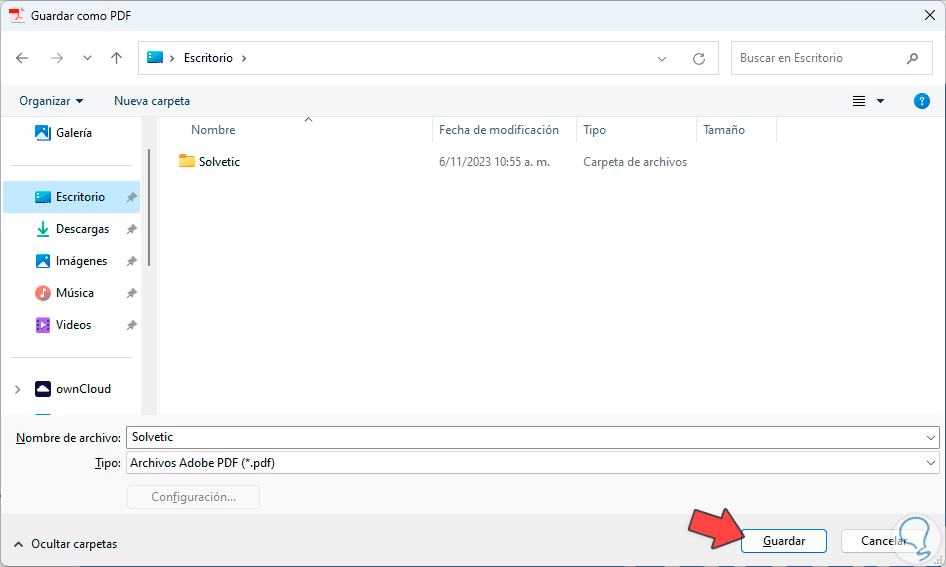Open the Organizar menu

coord(51,101)
